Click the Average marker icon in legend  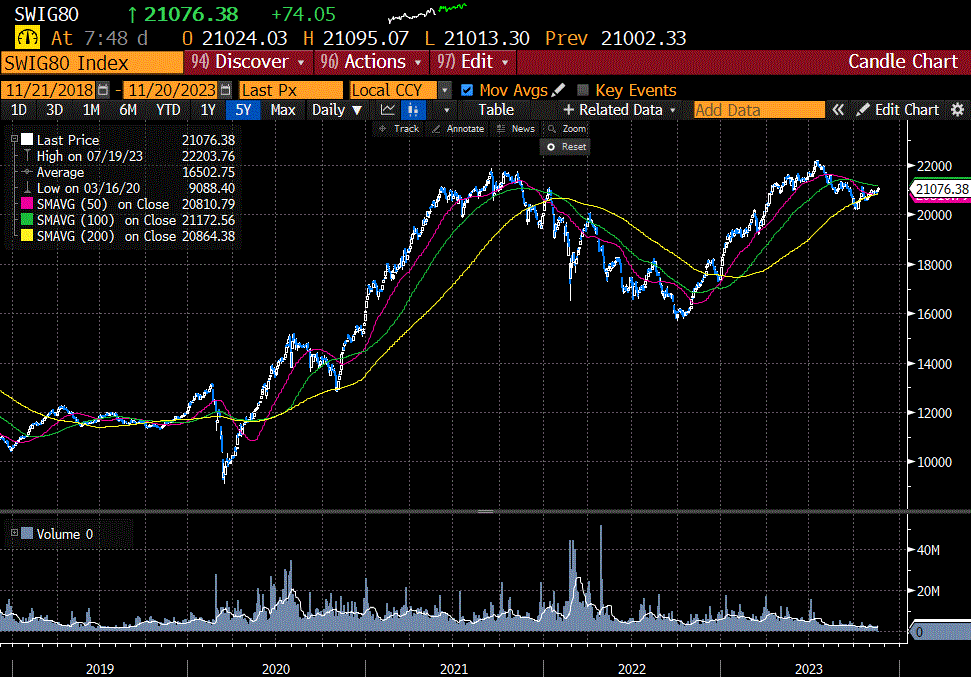(27, 172)
